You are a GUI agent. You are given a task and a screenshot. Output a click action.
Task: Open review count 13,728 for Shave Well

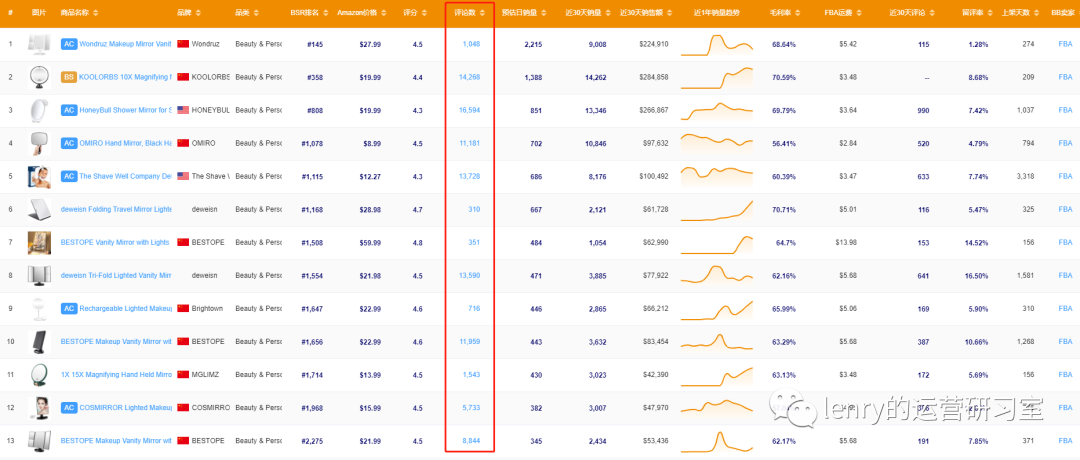[470, 176]
